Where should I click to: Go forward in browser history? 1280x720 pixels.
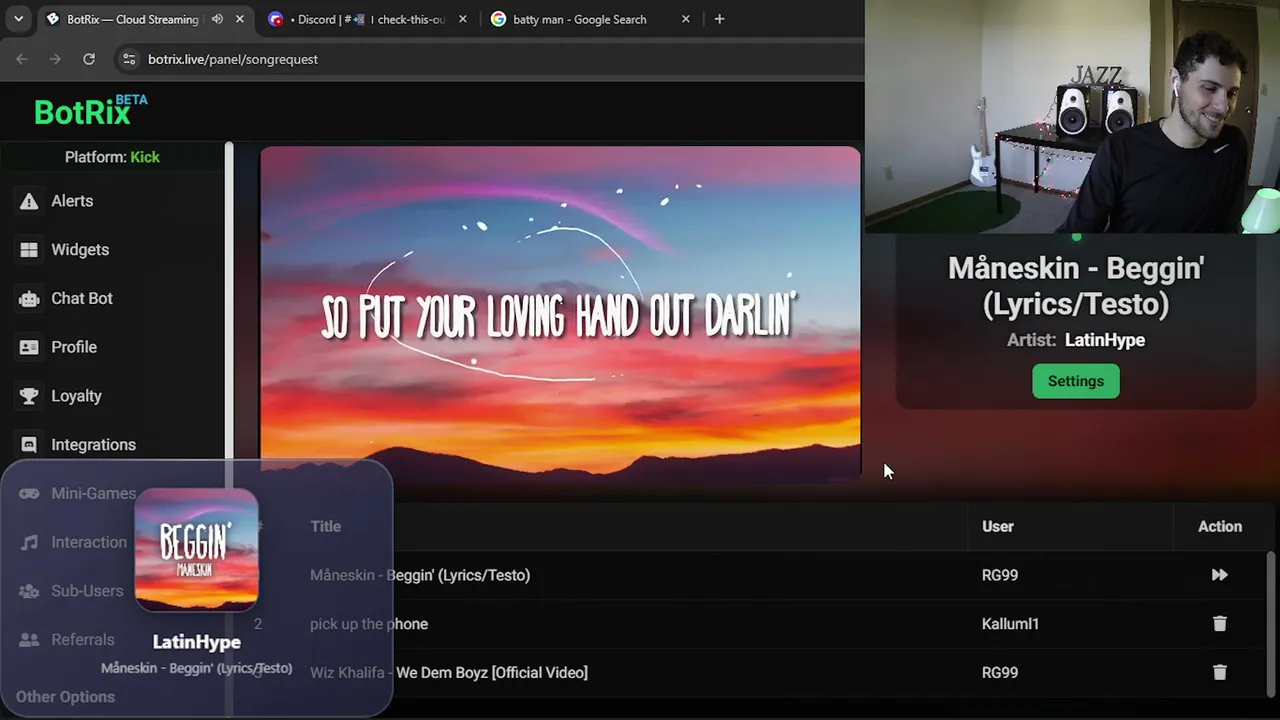[x=55, y=59]
